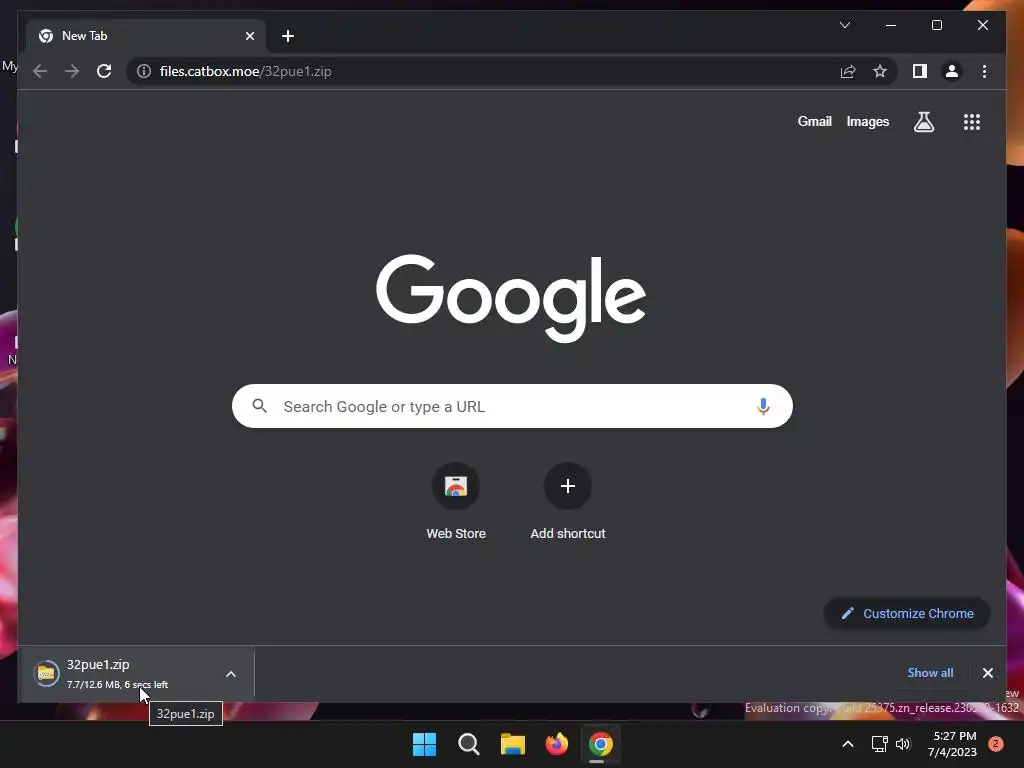View site information icon in address bar
Image resolution: width=1024 pixels, height=768 pixels.
(x=144, y=71)
